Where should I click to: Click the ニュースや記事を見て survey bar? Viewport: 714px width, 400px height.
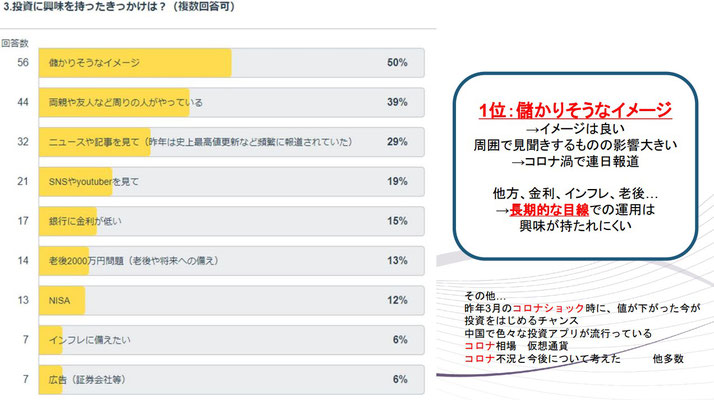point(231,142)
